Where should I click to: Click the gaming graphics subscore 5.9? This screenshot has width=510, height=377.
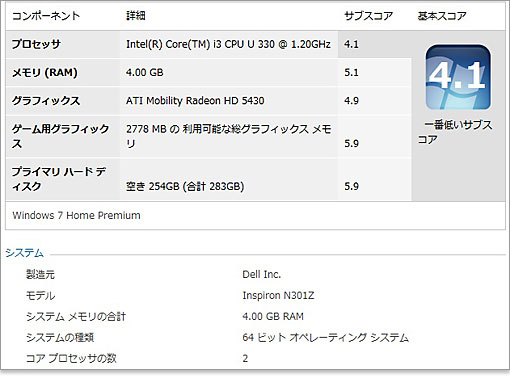pyautogui.click(x=351, y=143)
